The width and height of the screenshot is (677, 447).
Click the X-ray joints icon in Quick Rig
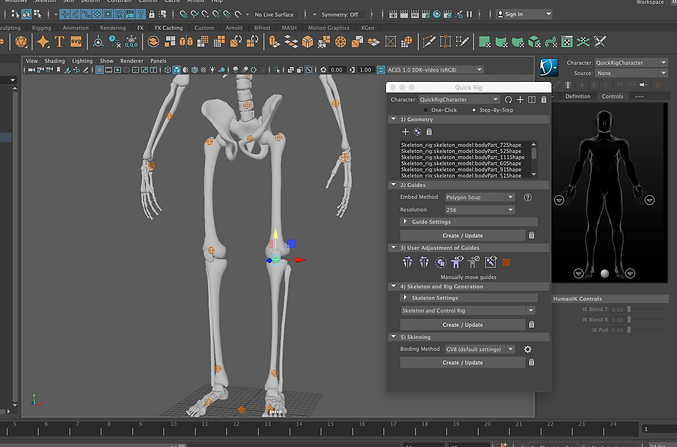490,262
